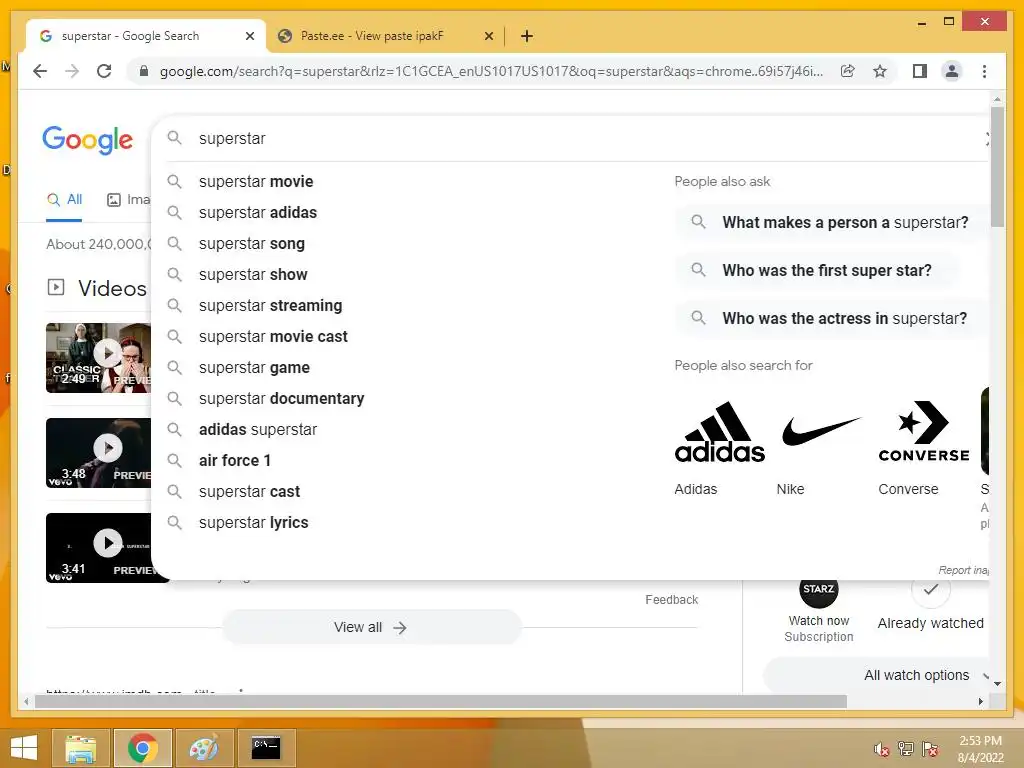The image size is (1024, 768).
Task: Click the address bar lock icon
Action: tap(144, 71)
